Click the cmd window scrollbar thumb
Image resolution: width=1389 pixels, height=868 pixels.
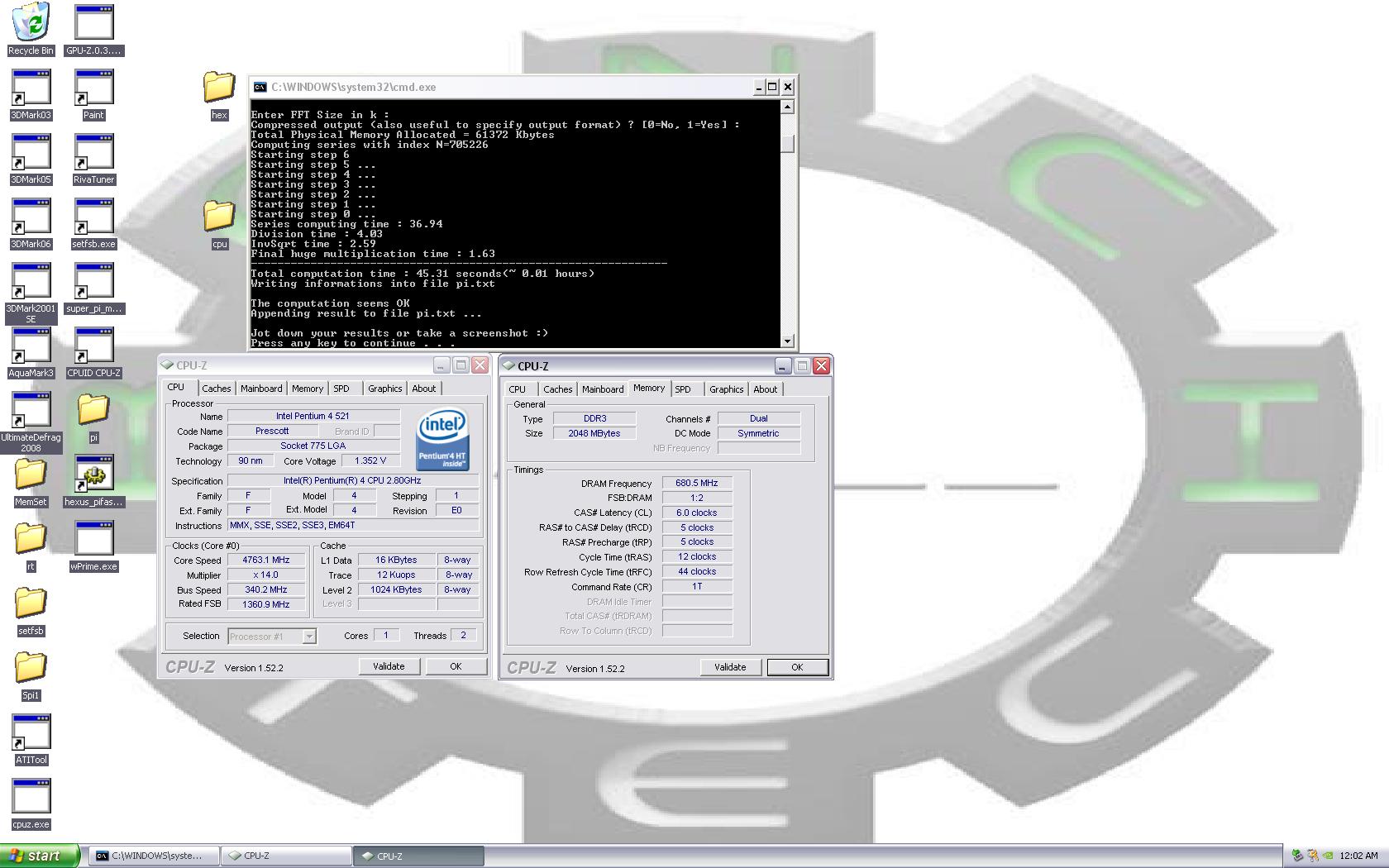[787, 144]
